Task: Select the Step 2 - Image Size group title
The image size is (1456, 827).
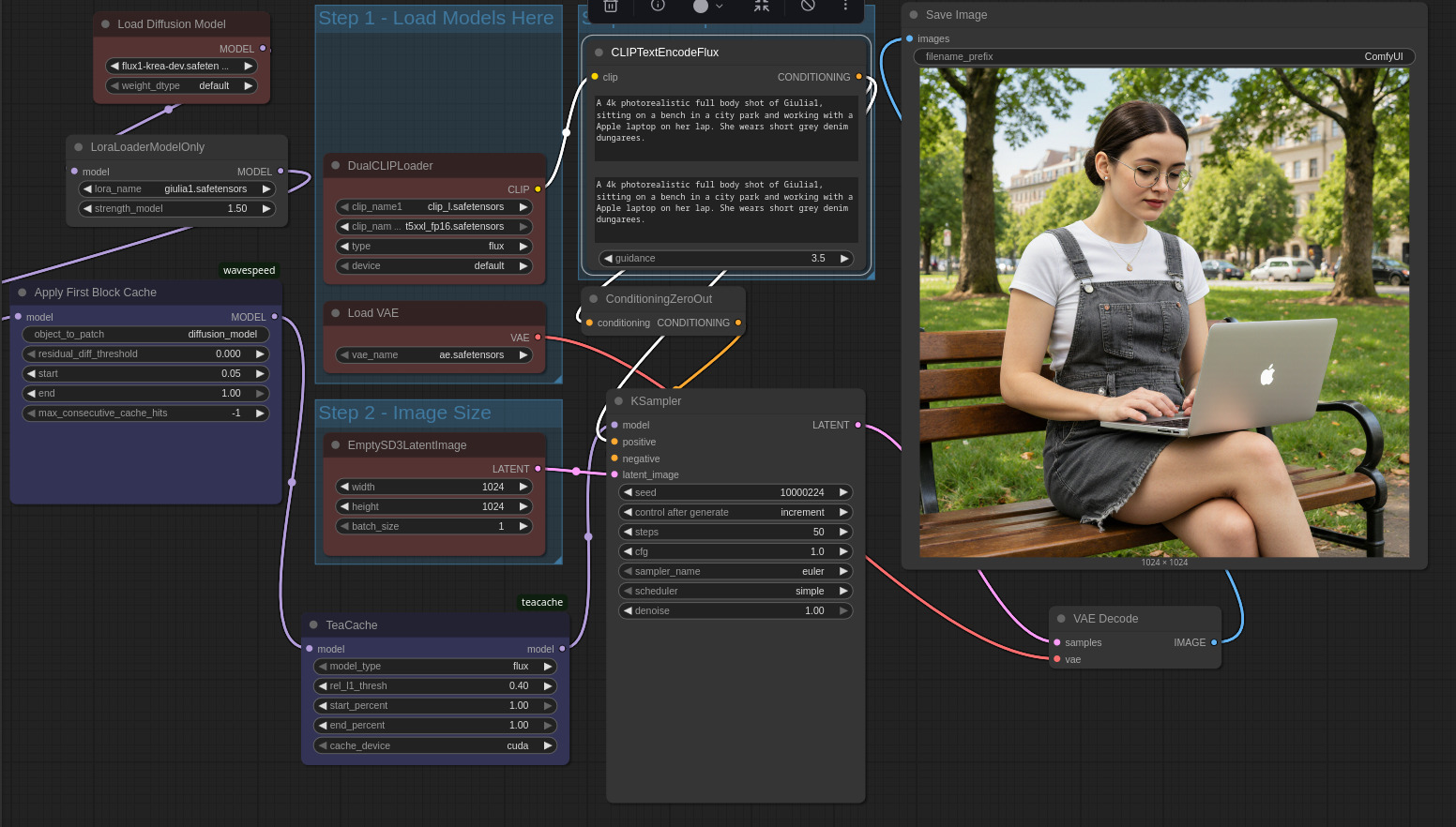Action: [404, 413]
